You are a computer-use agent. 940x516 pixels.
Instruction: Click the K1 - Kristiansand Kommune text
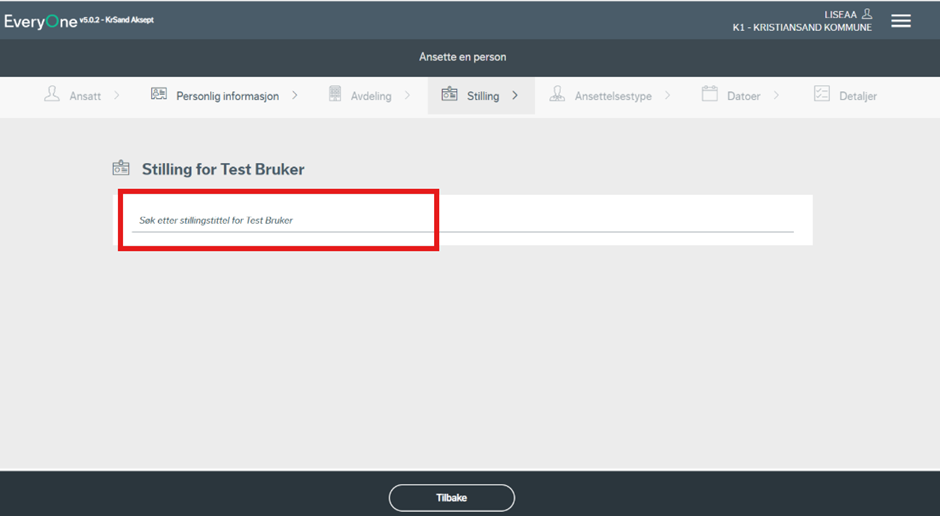(801, 27)
